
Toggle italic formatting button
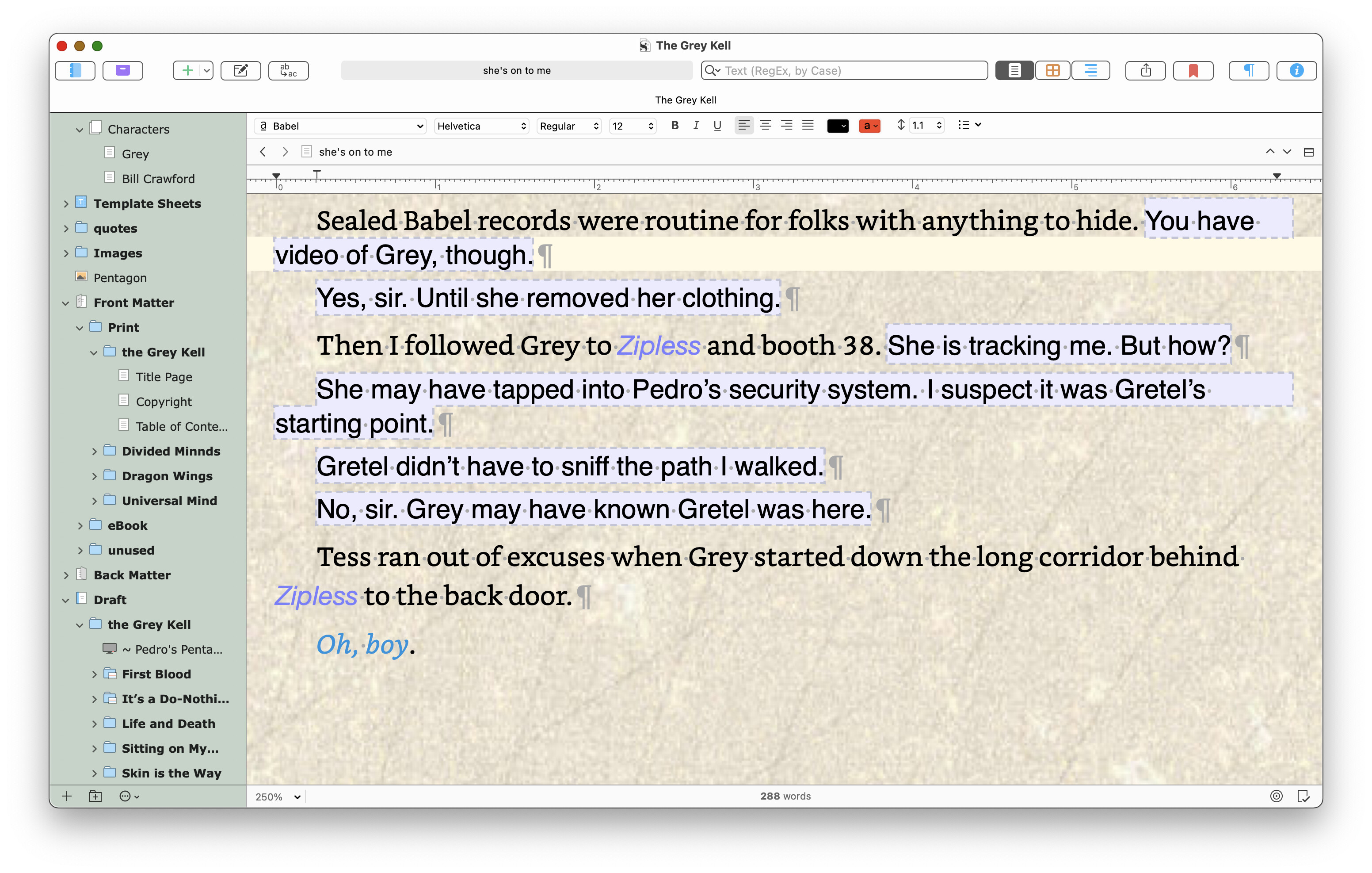(x=696, y=126)
